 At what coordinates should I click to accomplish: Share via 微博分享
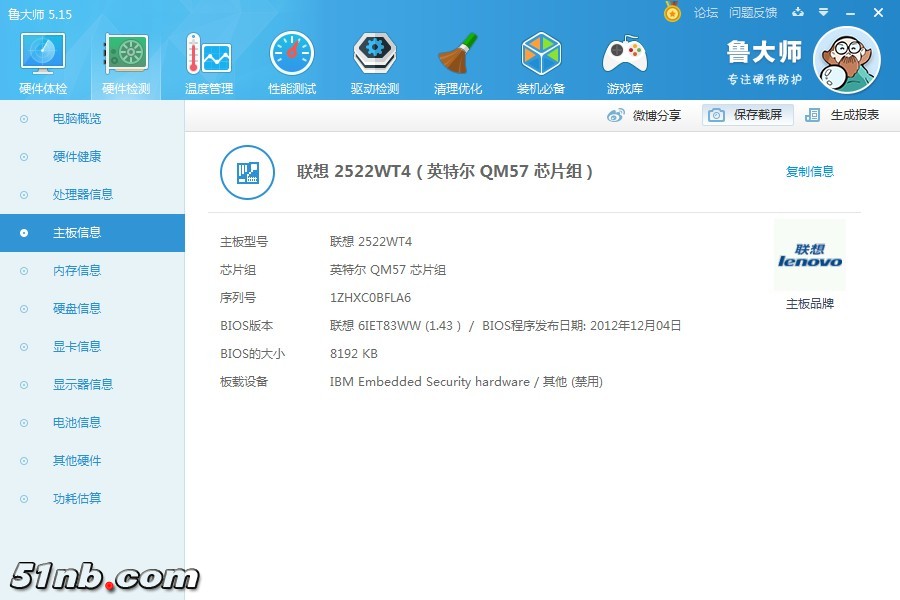644,115
